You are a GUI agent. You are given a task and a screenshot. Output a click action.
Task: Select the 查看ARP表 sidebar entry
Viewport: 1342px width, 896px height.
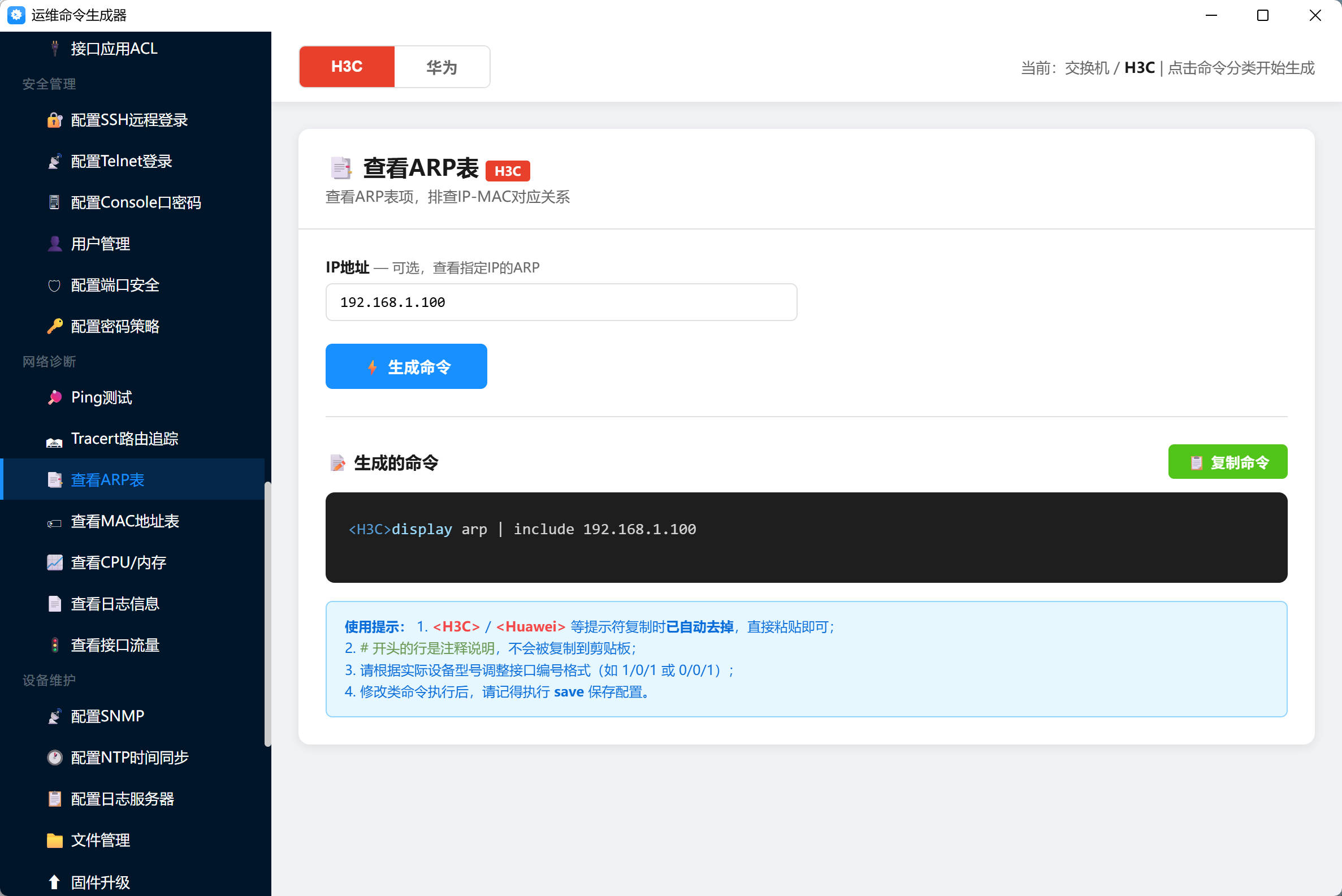[x=132, y=479]
